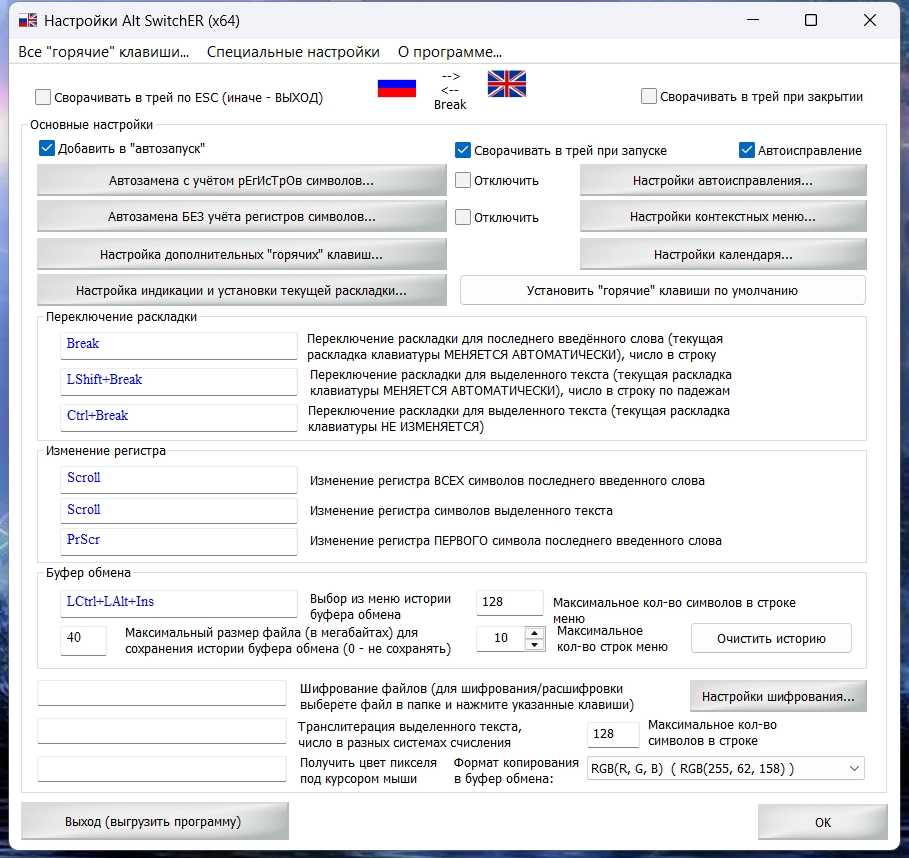Open the 'Все "горячие" клавиши...' menu
This screenshot has width=909, height=858.
point(104,52)
